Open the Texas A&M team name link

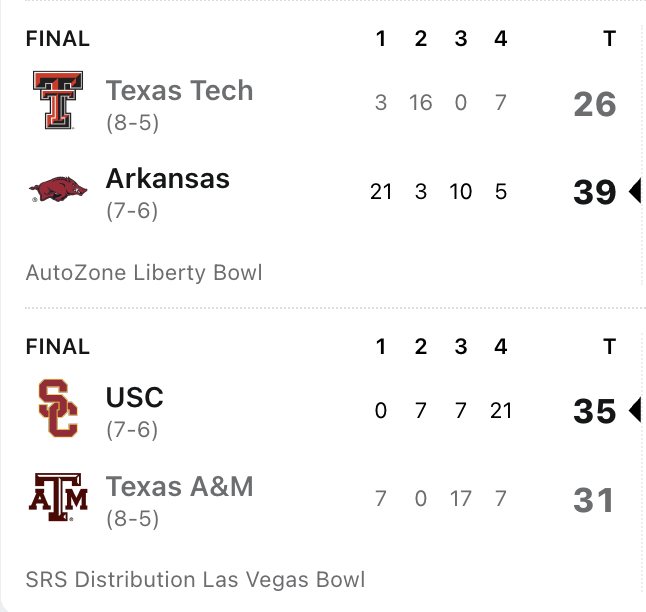pyautogui.click(x=179, y=486)
